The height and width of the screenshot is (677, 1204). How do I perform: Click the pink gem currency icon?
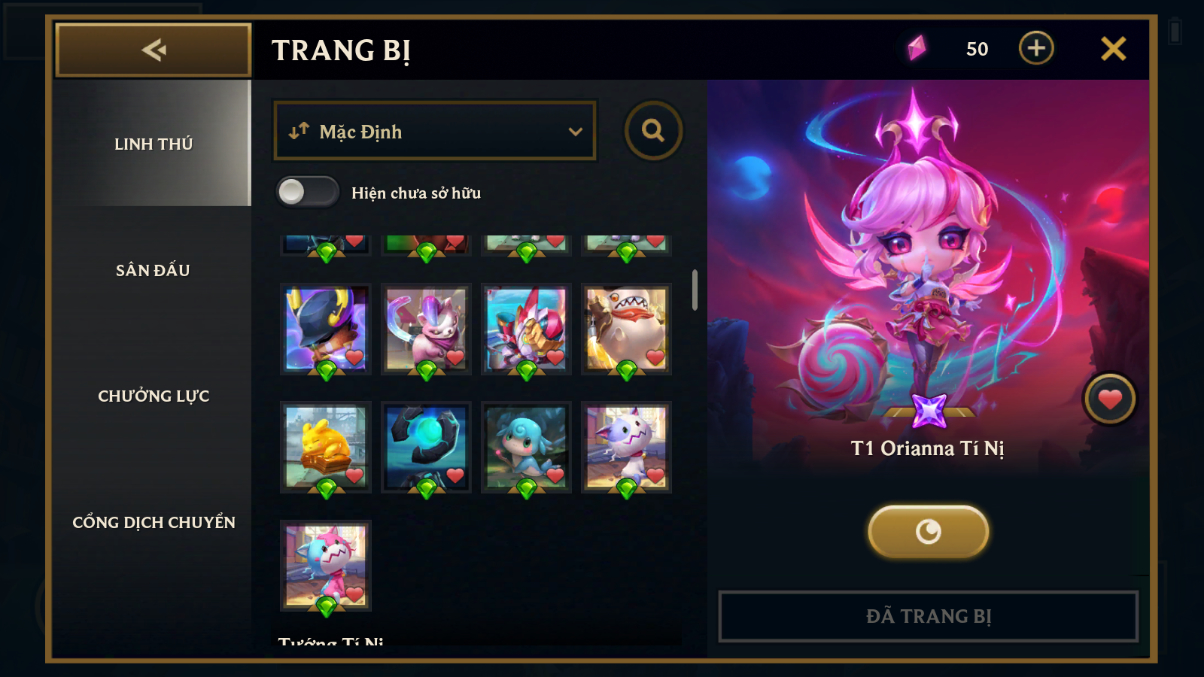coord(917,48)
